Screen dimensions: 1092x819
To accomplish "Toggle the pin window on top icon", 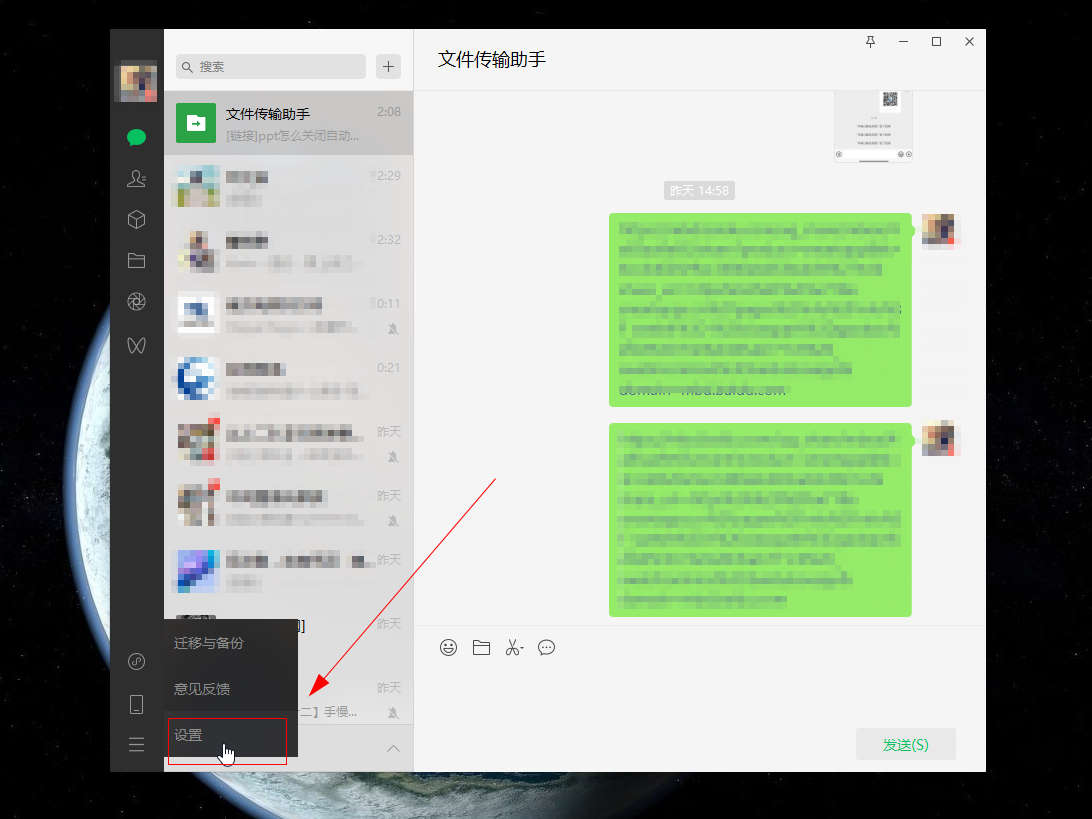I will click(x=870, y=42).
